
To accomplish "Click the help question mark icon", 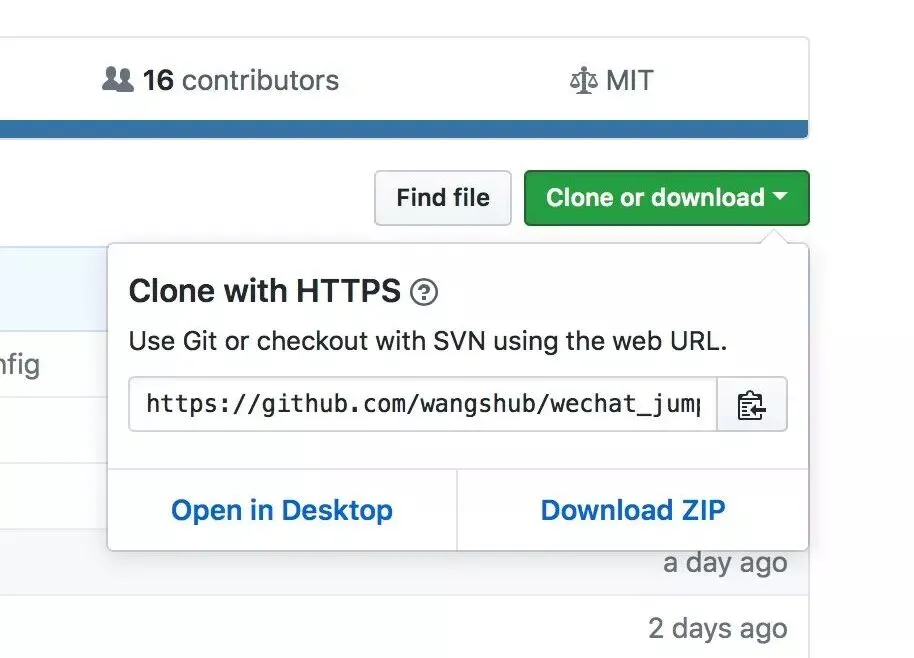I will [424, 292].
